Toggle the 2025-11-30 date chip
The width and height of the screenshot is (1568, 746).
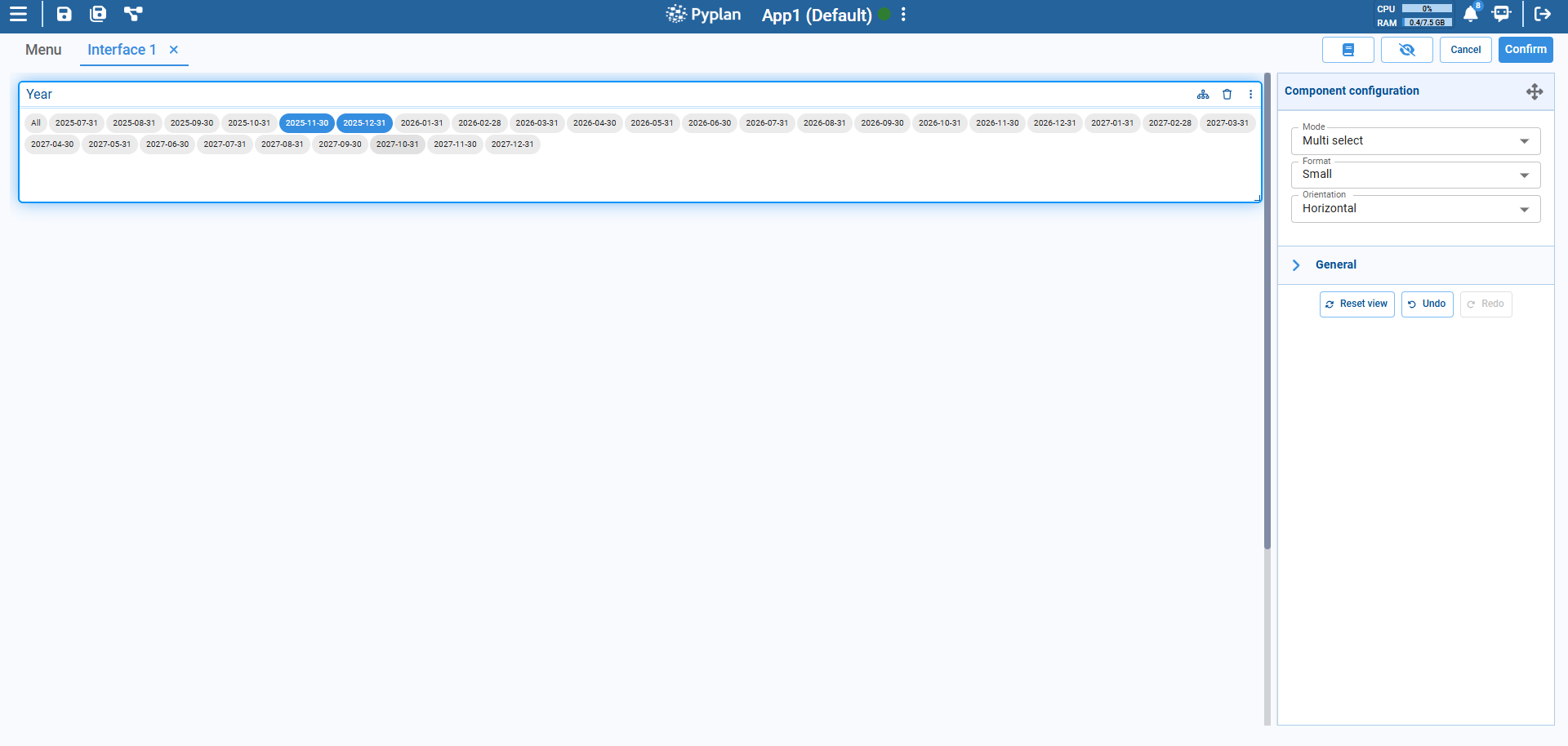(x=306, y=123)
